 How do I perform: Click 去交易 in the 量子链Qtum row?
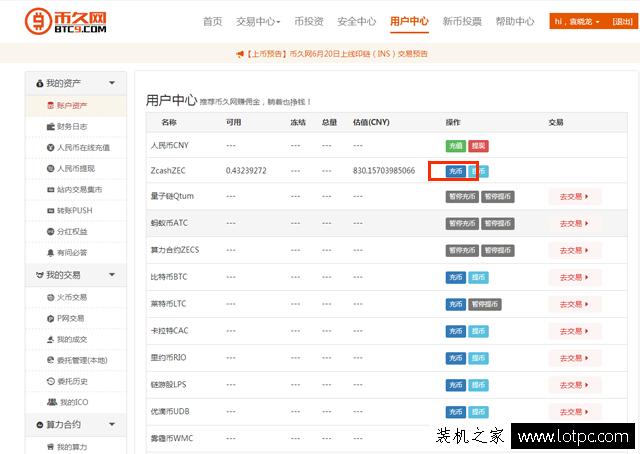[x=574, y=197]
